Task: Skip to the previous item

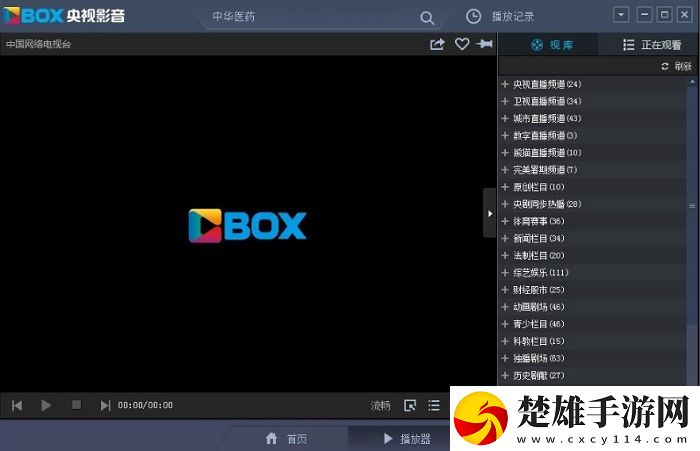Action: (x=17, y=405)
